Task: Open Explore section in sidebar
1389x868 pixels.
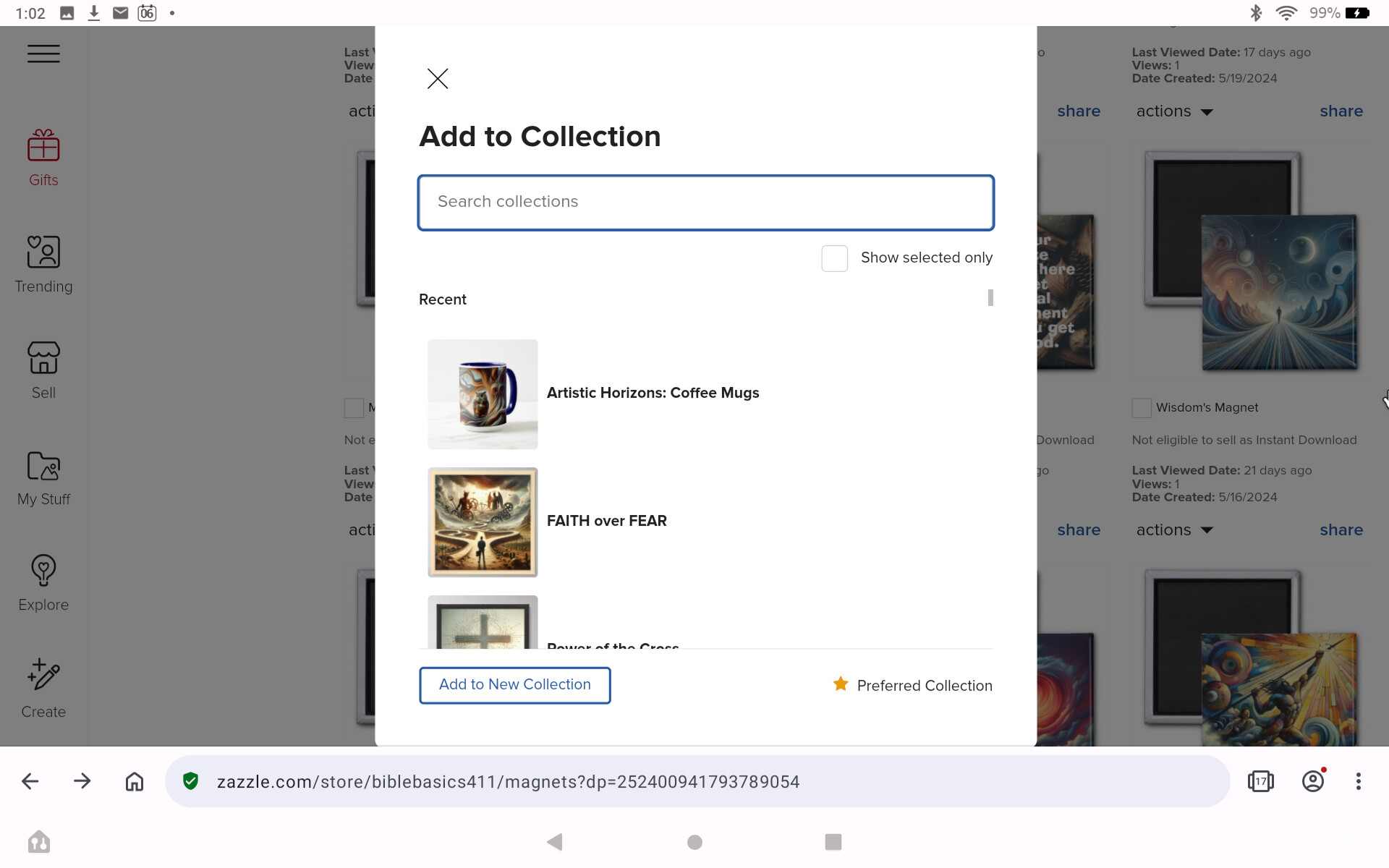Action: click(x=43, y=584)
